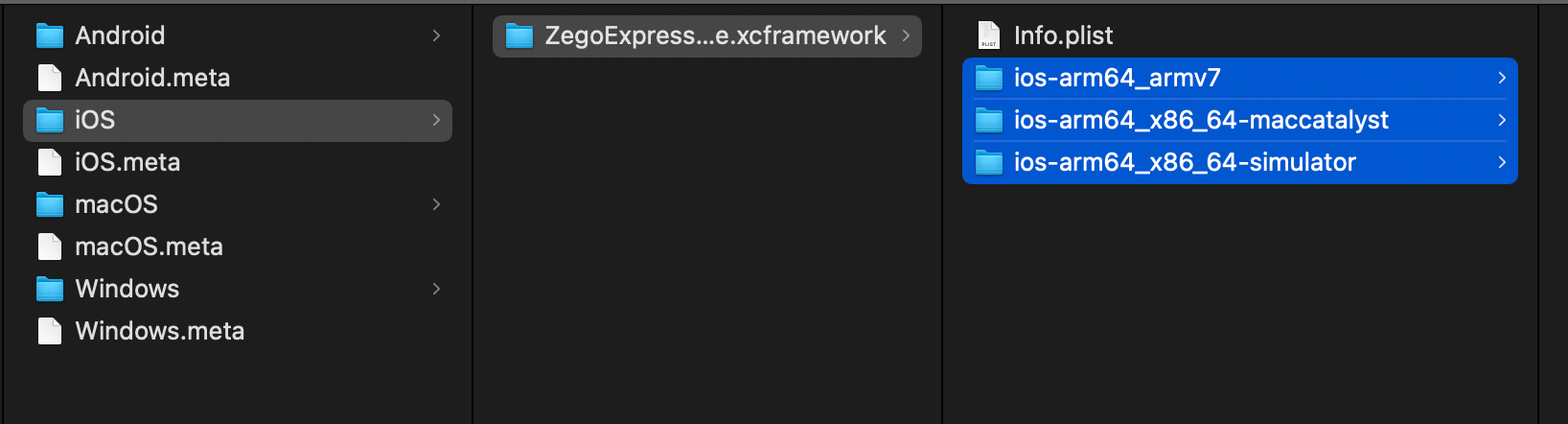
Task: Click the ZegoExpress xcframework folder name
Action: point(715,35)
